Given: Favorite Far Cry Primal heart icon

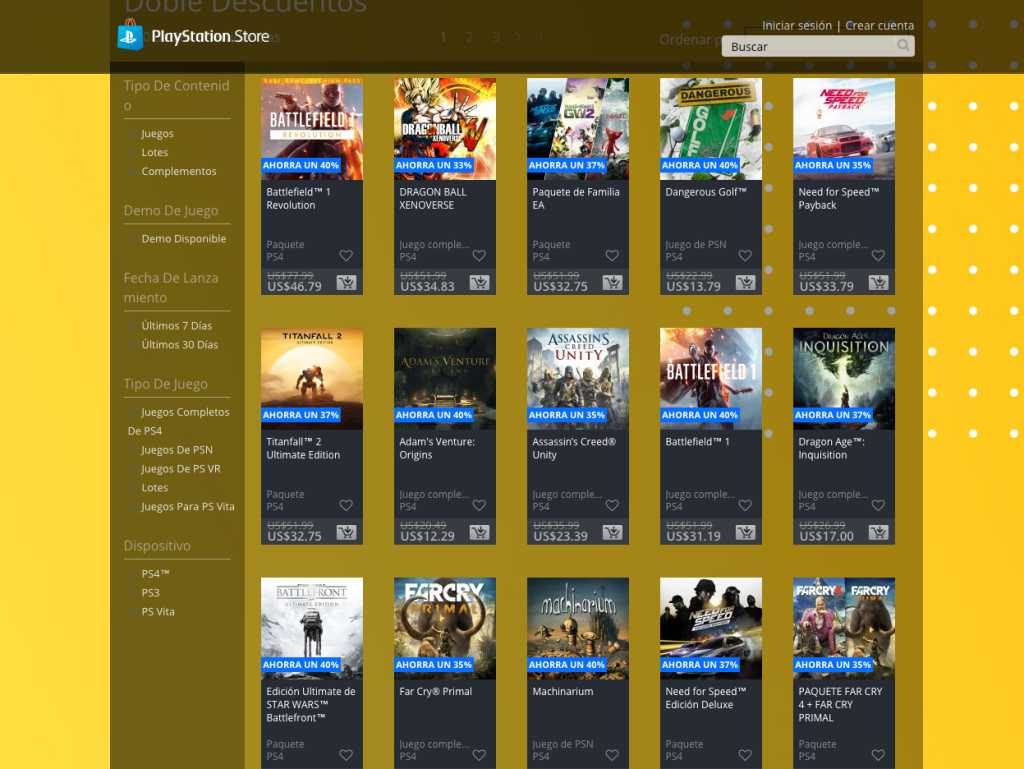Looking at the screenshot, I should coord(479,755).
